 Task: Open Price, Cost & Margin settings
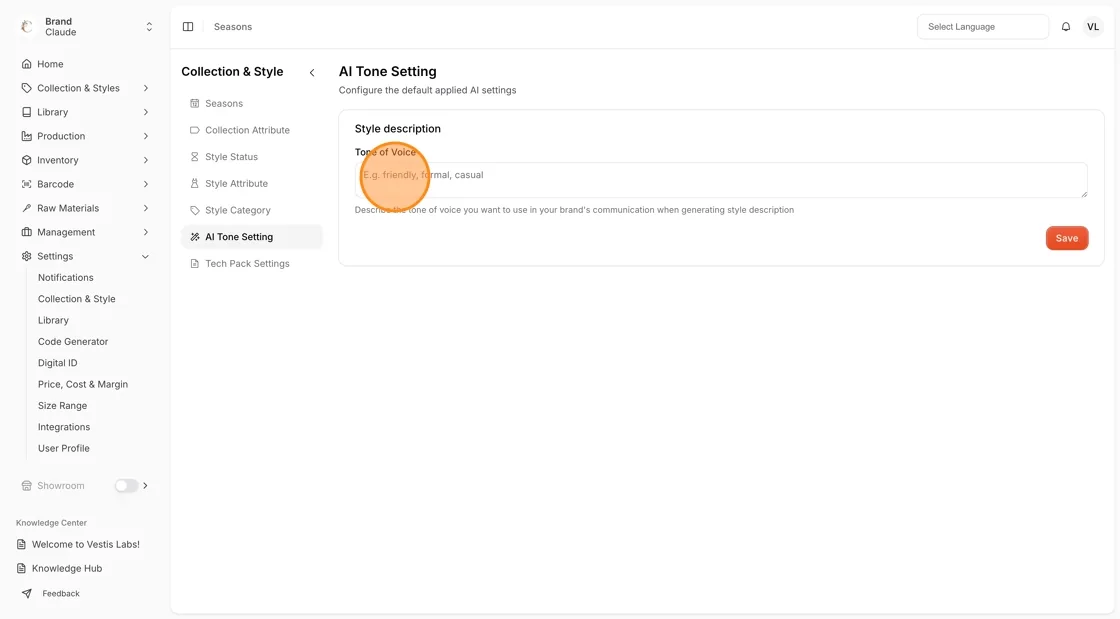pyautogui.click(x=83, y=384)
